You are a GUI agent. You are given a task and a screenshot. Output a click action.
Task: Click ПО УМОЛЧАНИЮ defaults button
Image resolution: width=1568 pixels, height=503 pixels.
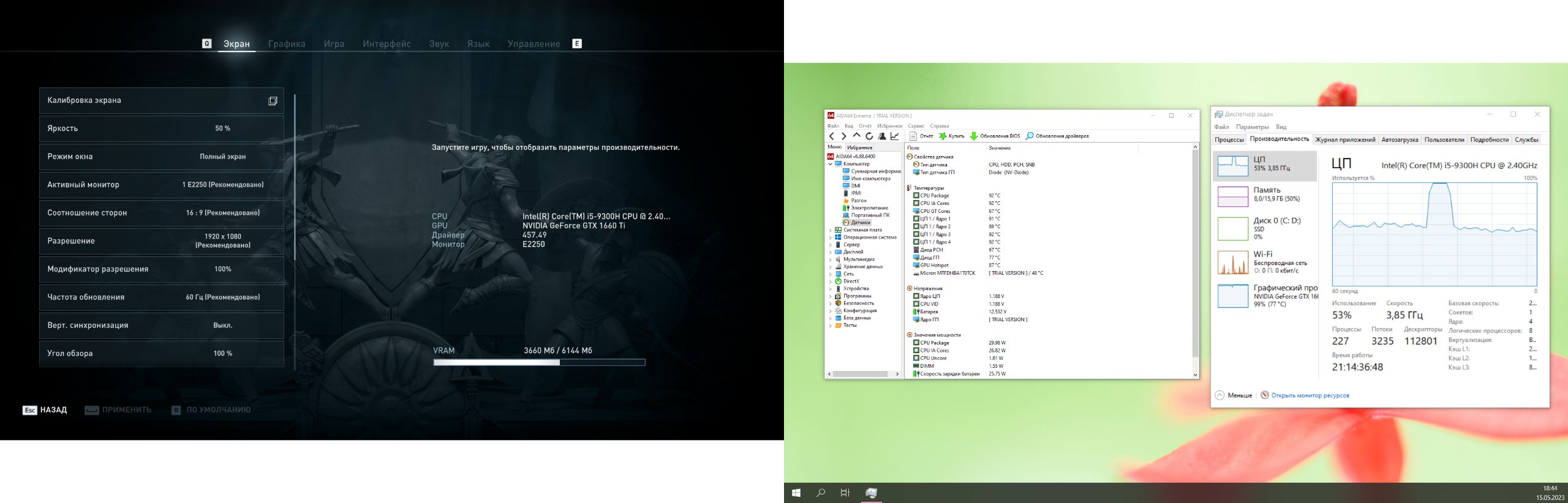click(211, 410)
